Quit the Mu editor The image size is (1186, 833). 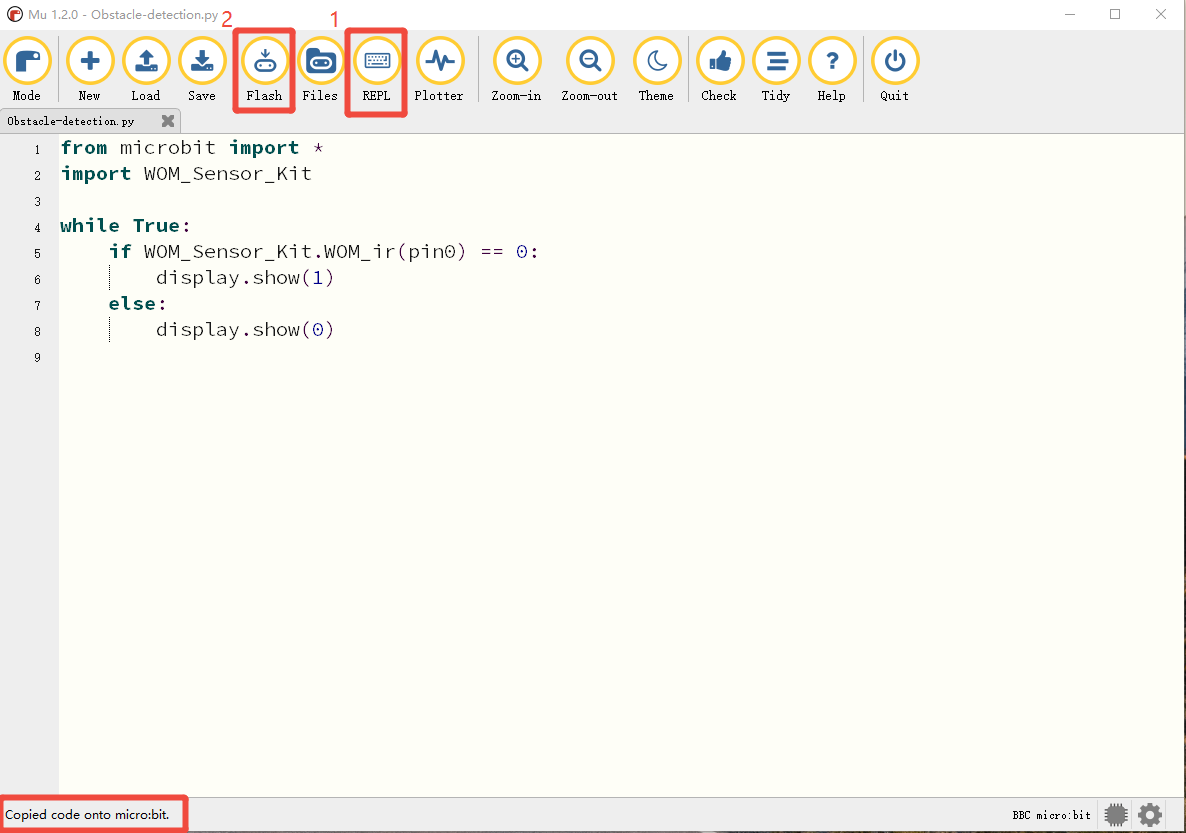[895, 70]
